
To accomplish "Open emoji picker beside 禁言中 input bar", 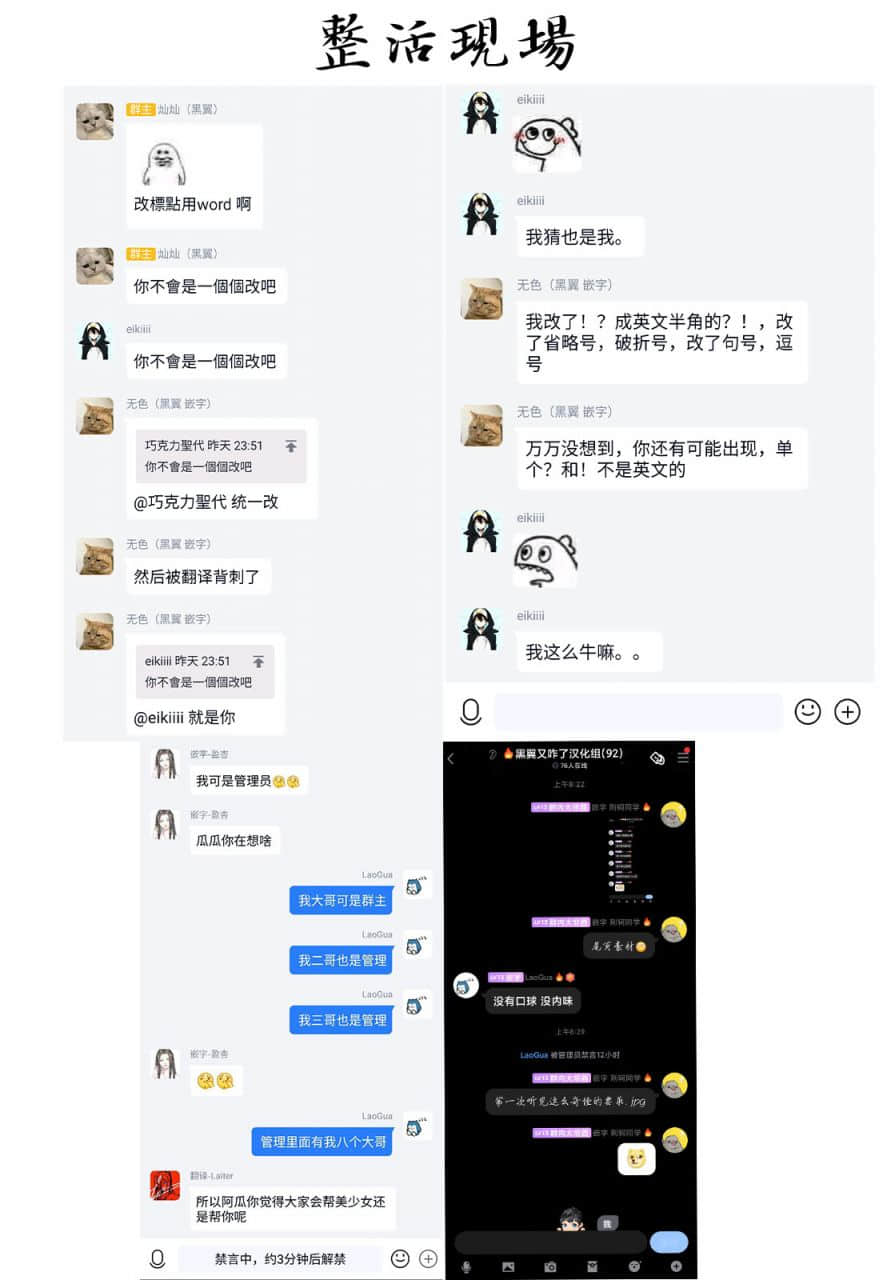I will pyautogui.click(x=400, y=1259).
